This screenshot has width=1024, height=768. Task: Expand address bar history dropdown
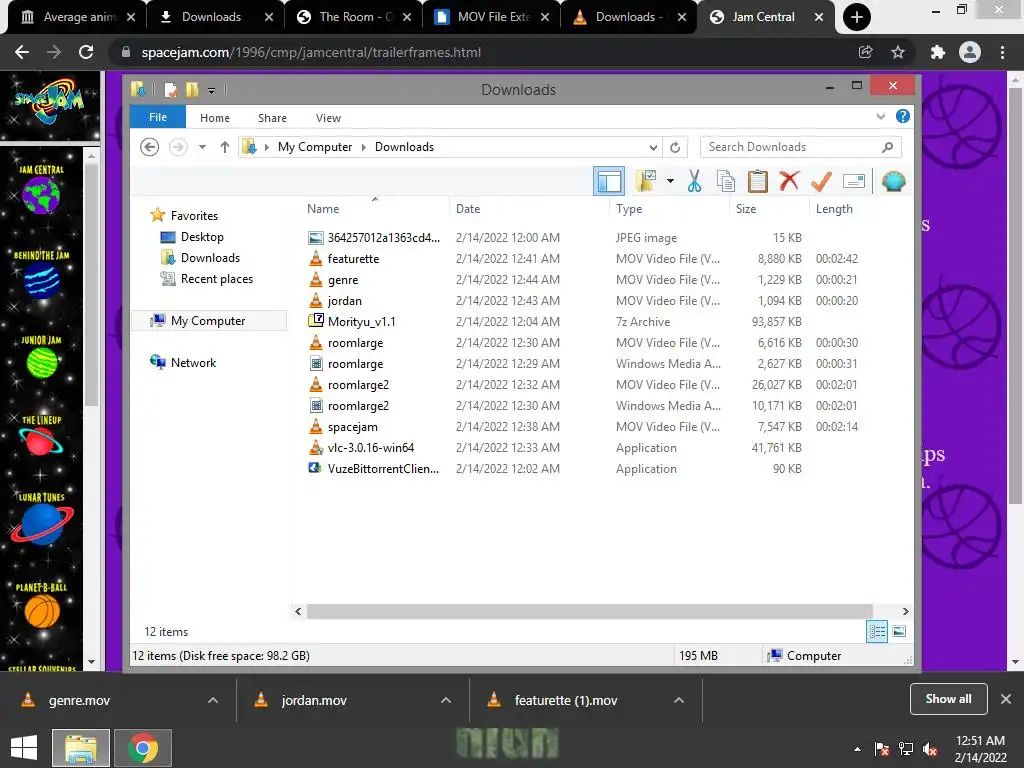point(653,147)
